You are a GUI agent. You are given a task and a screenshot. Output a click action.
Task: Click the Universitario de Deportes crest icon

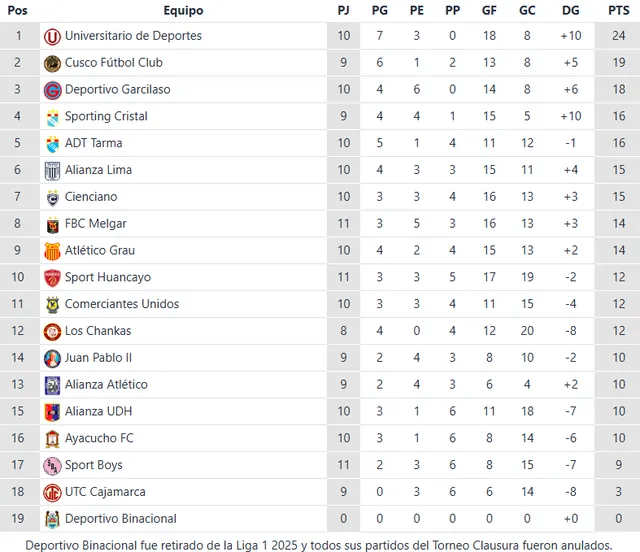pyautogui.click(x=52, y=36)
